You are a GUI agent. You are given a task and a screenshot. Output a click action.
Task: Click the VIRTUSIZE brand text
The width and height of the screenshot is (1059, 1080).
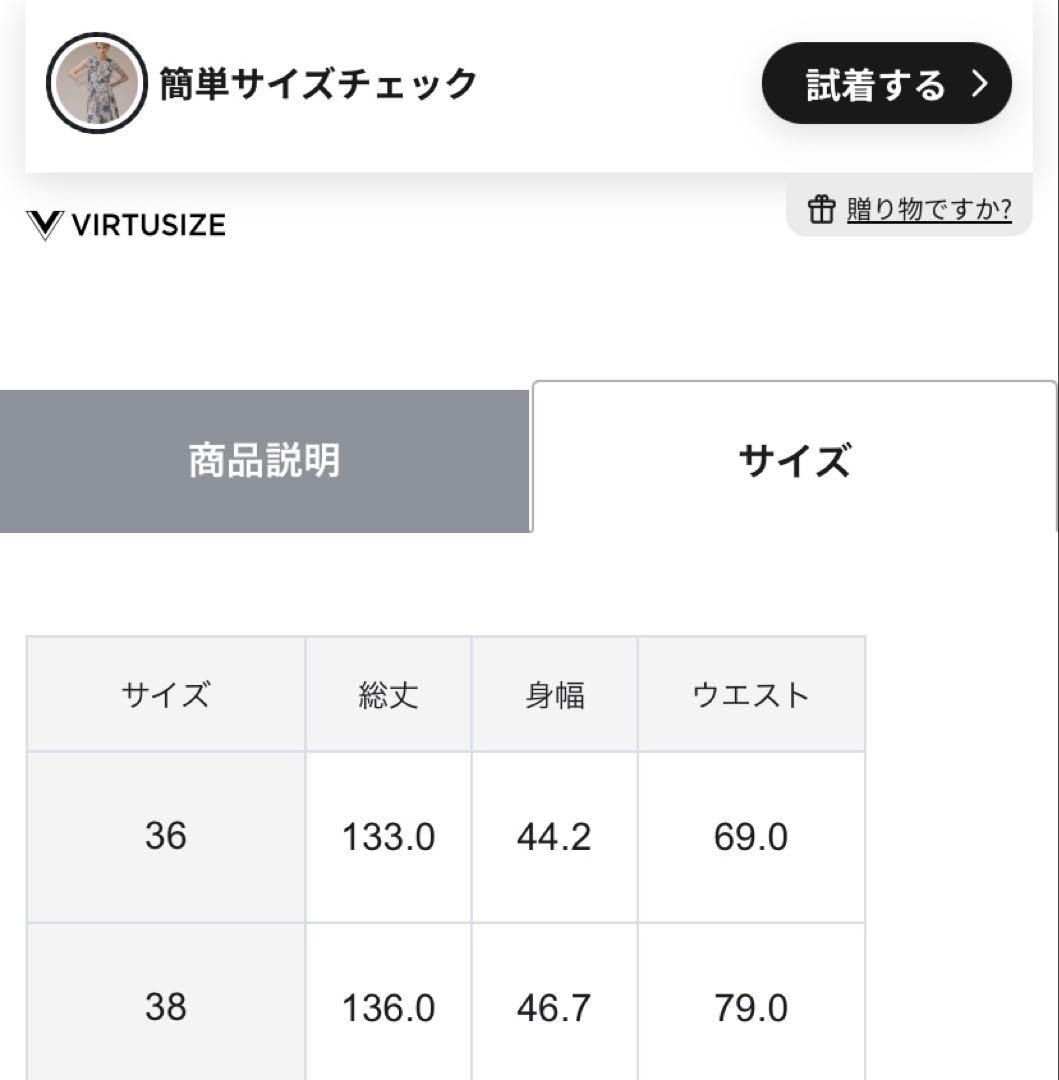(x=148, y=225)
